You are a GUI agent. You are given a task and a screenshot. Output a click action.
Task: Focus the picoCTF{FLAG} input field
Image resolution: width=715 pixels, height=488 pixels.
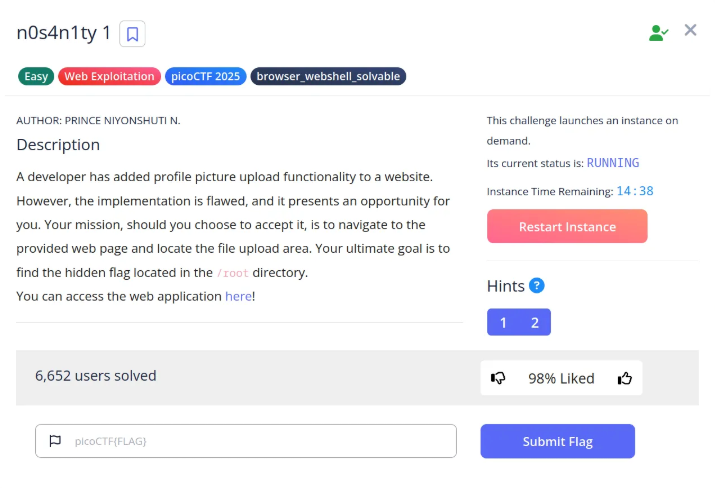(246, 441)
